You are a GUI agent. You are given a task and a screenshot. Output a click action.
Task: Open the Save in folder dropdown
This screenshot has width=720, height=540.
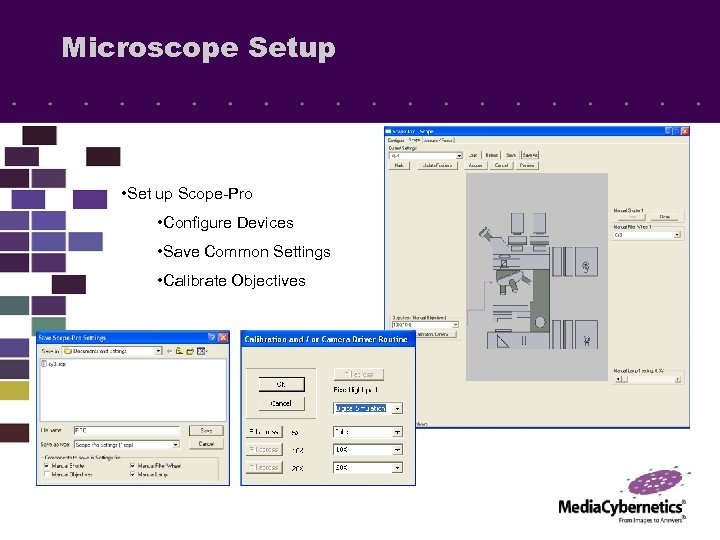pyautogui.click(x=158, y=351)
